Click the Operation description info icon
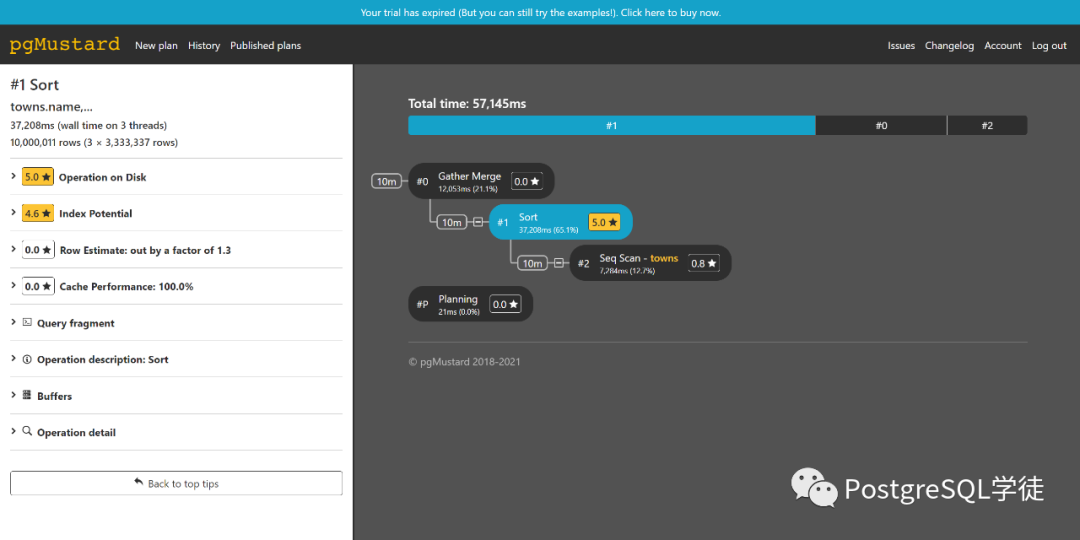 (x=28, y=359)
